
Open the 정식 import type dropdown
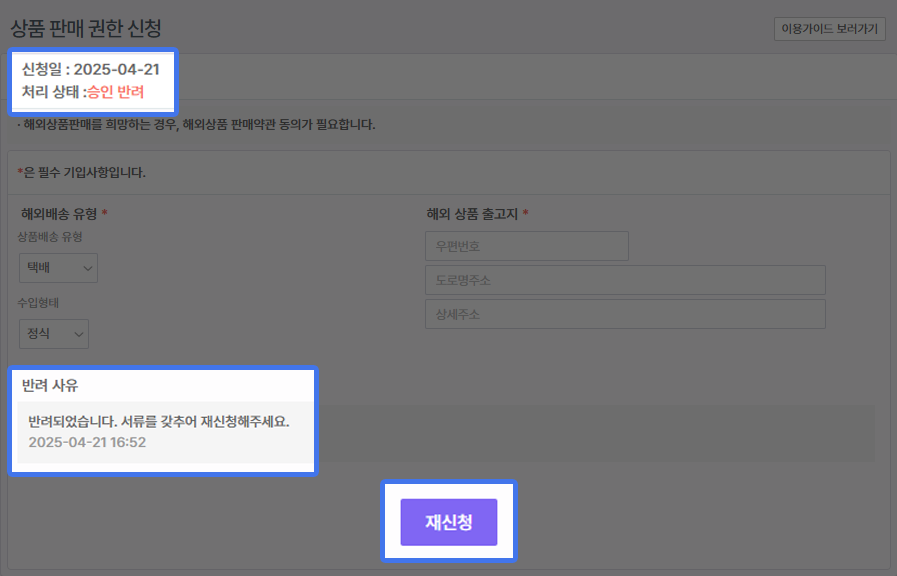click(54, 334)
